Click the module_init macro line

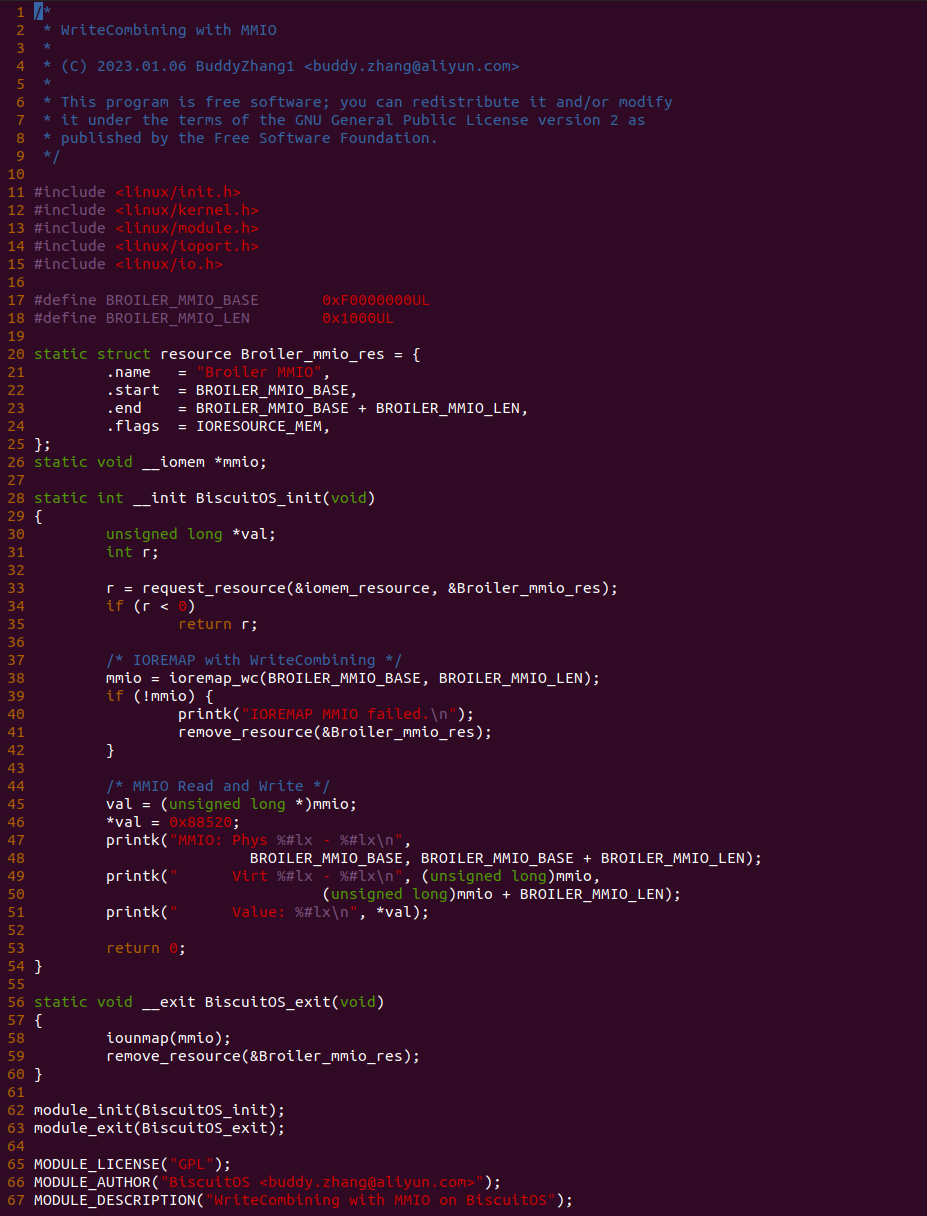[159, 1110]
